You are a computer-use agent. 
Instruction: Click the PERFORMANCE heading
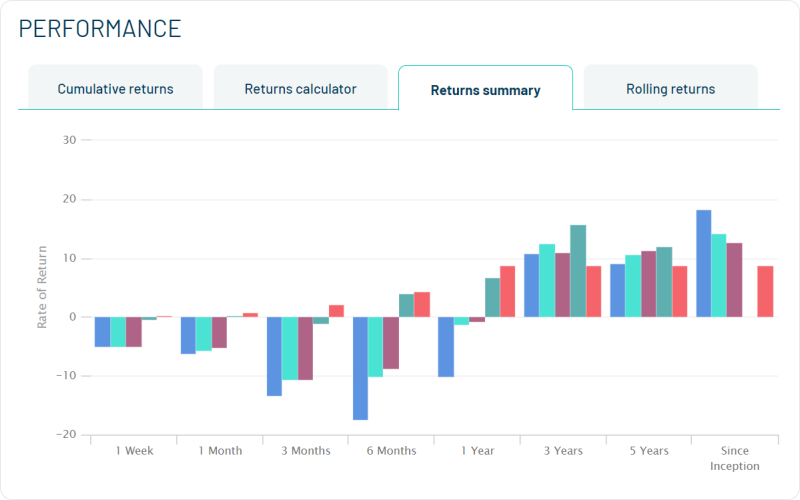[100, 28]
